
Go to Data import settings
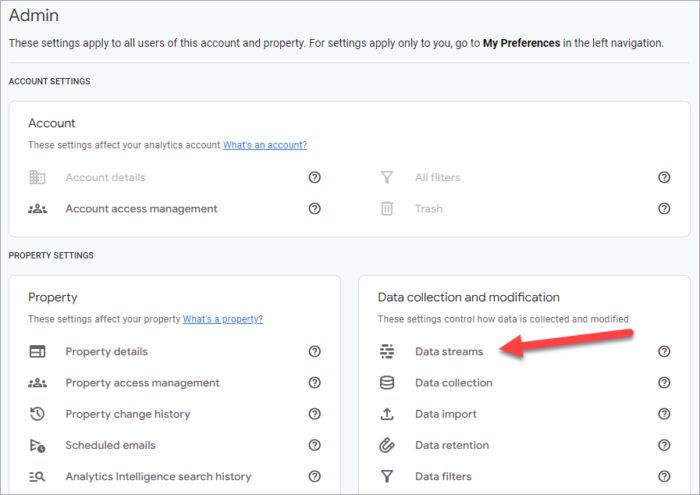[446, 414]
